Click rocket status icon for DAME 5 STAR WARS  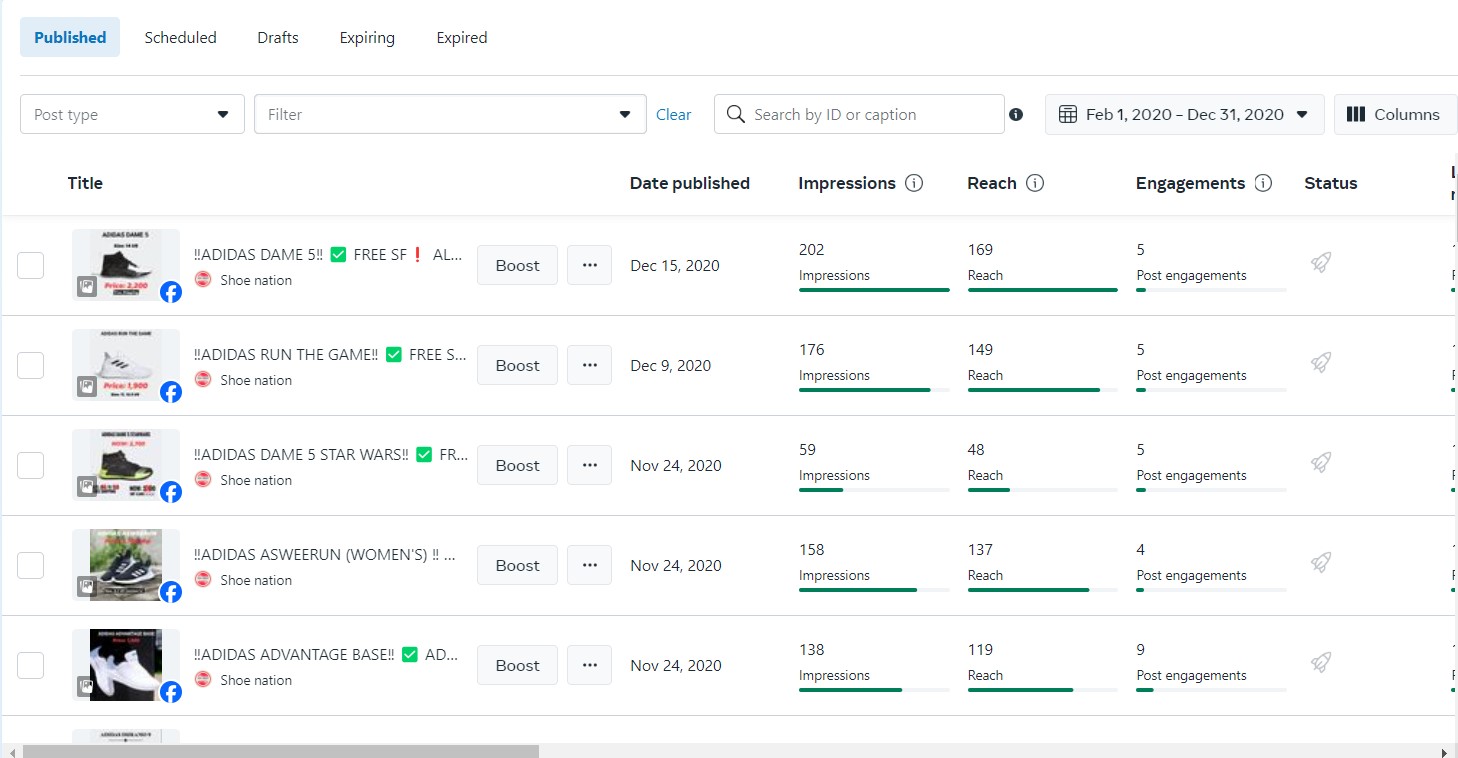pyautogui.click(x=1321, y=463)
